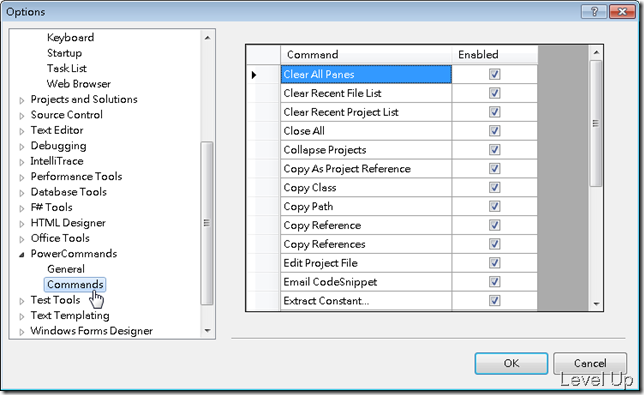This screenshot has width=644, height=395.
Task: Collapse the PowerCommands node
Action: pyautogui.click(x=22, y=255)
